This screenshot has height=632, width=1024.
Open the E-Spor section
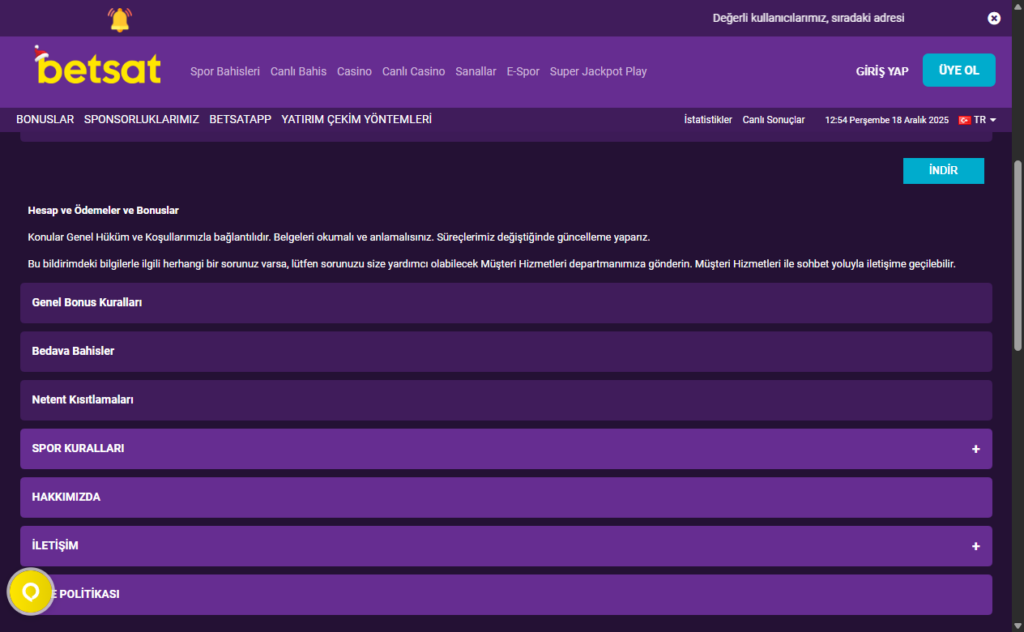[523, 72]
